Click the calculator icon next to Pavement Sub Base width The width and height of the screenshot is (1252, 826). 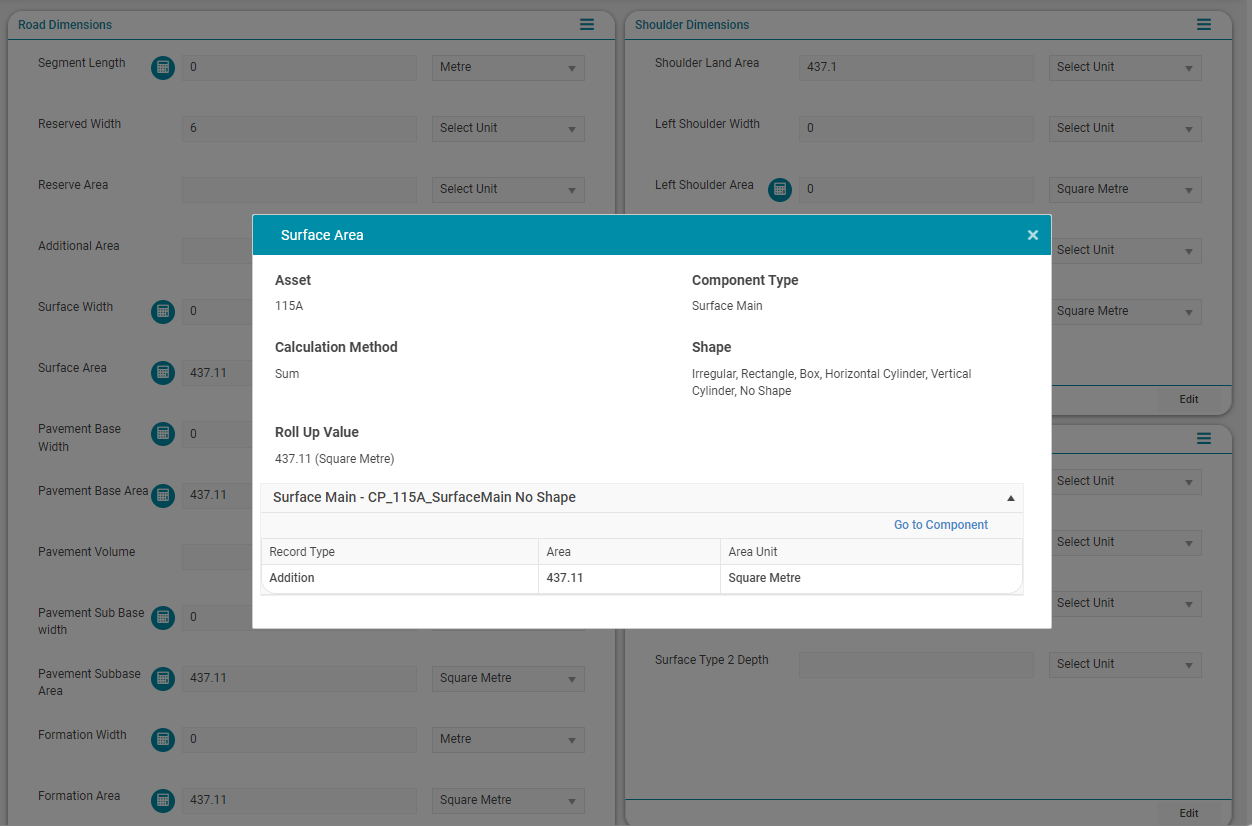[x=163, y=617]
